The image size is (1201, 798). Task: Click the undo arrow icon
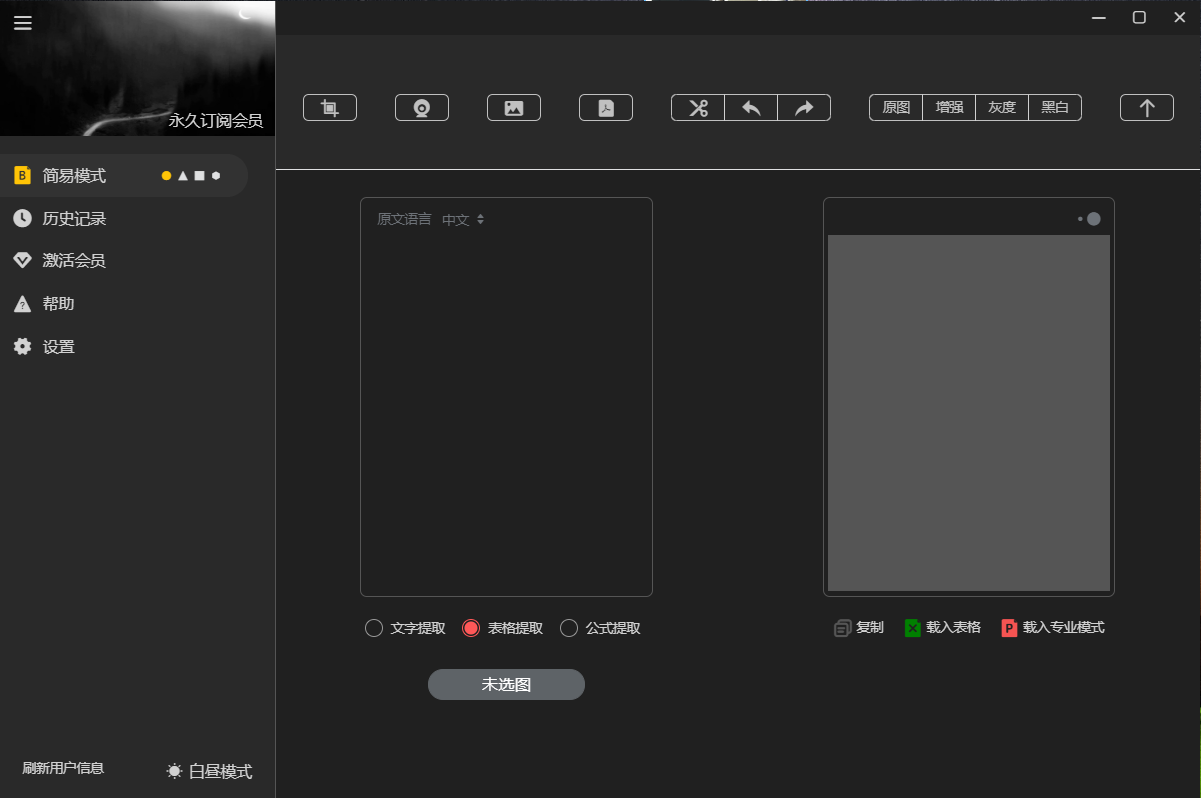(751, 108)
